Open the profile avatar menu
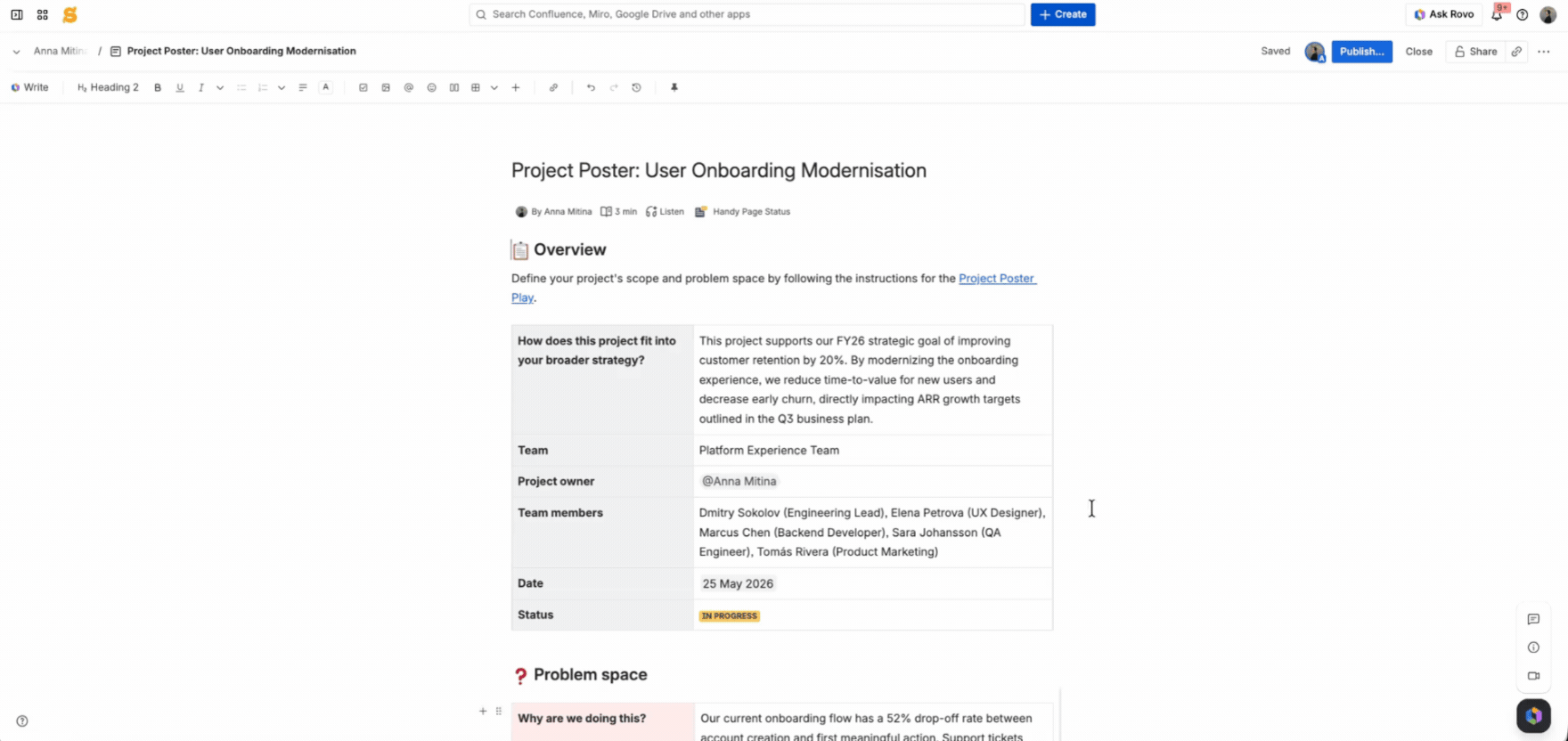The image size is (1568, 741). coord(1548,14)
